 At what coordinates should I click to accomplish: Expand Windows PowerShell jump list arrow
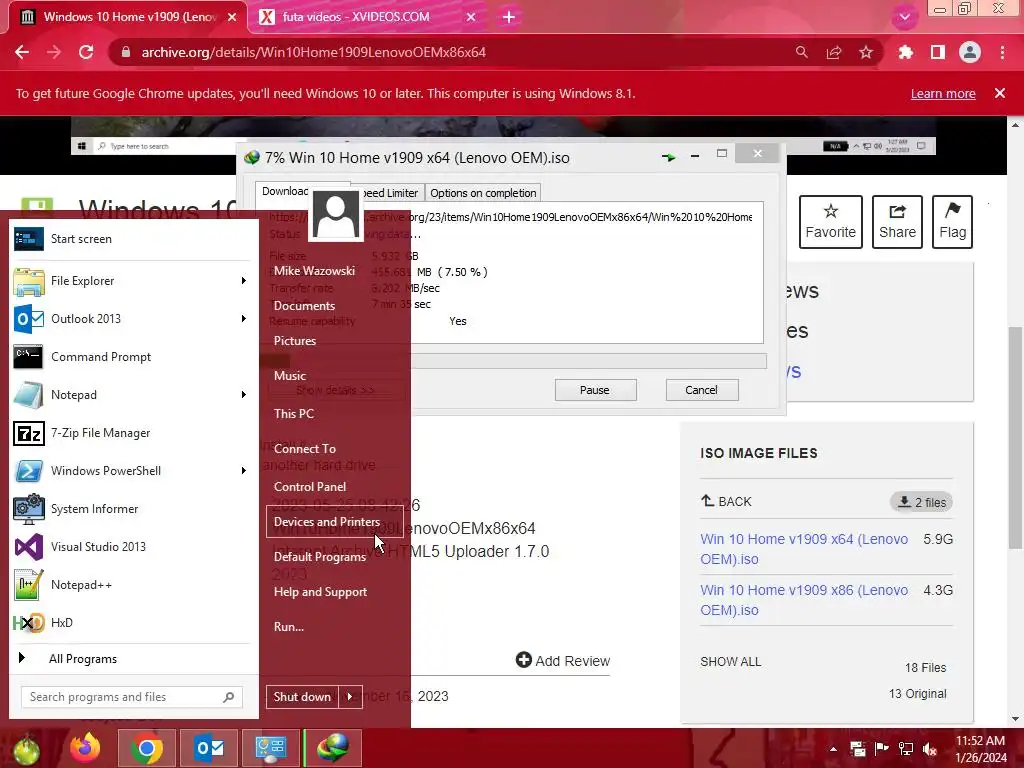pyautogui.click(x=244, y=471)
